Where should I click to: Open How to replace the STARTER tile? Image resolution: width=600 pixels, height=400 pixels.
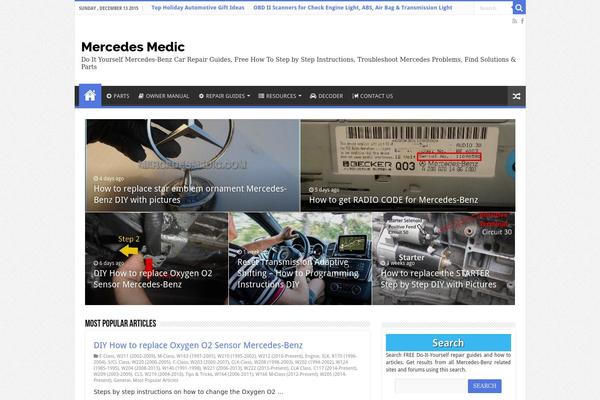point(443,259)
